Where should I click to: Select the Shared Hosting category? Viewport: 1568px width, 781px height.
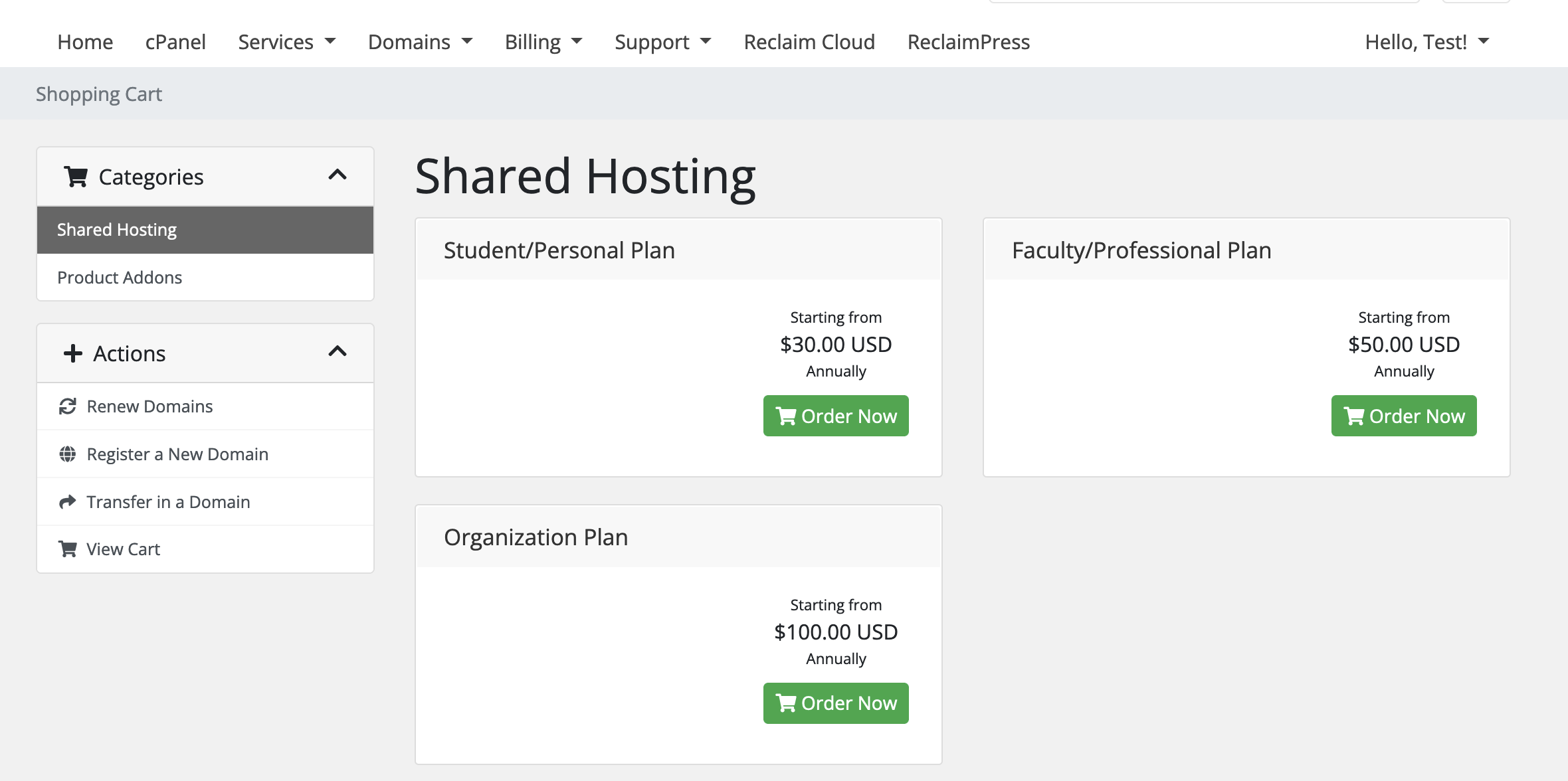click(x=205, y=230)
